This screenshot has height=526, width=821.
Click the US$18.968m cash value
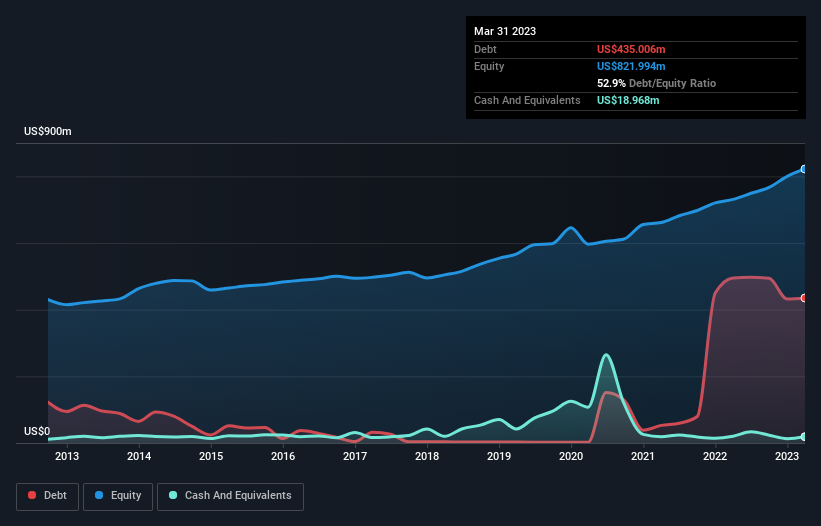click(628, 100)
